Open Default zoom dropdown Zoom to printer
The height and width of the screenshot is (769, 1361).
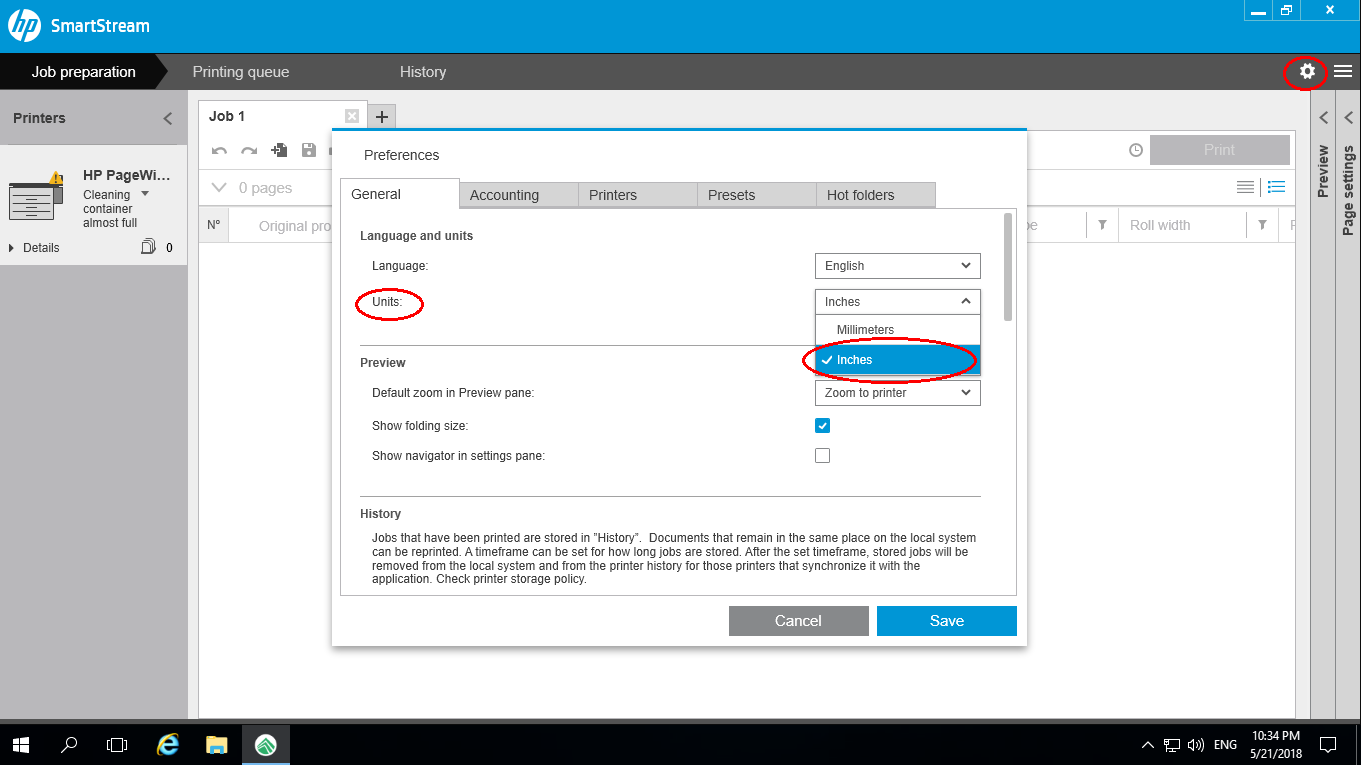tap(898, 393)
